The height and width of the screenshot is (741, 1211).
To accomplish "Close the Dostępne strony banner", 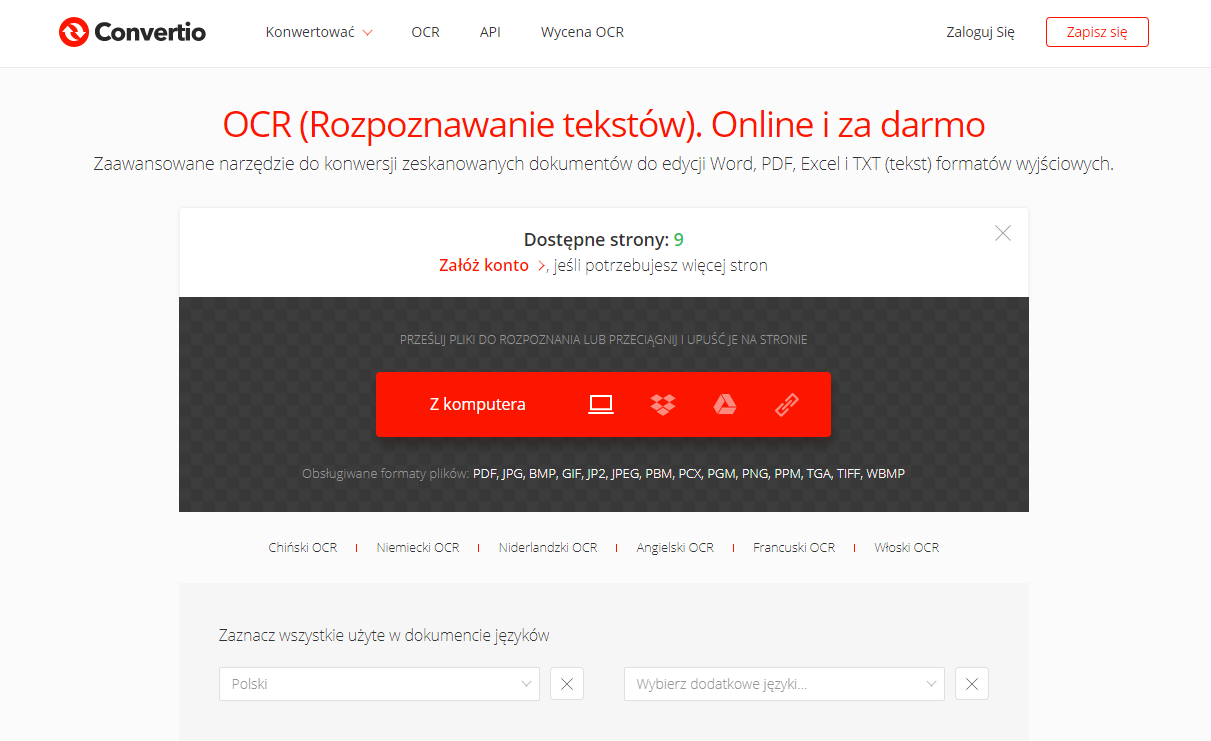I will coord(1003,233).
